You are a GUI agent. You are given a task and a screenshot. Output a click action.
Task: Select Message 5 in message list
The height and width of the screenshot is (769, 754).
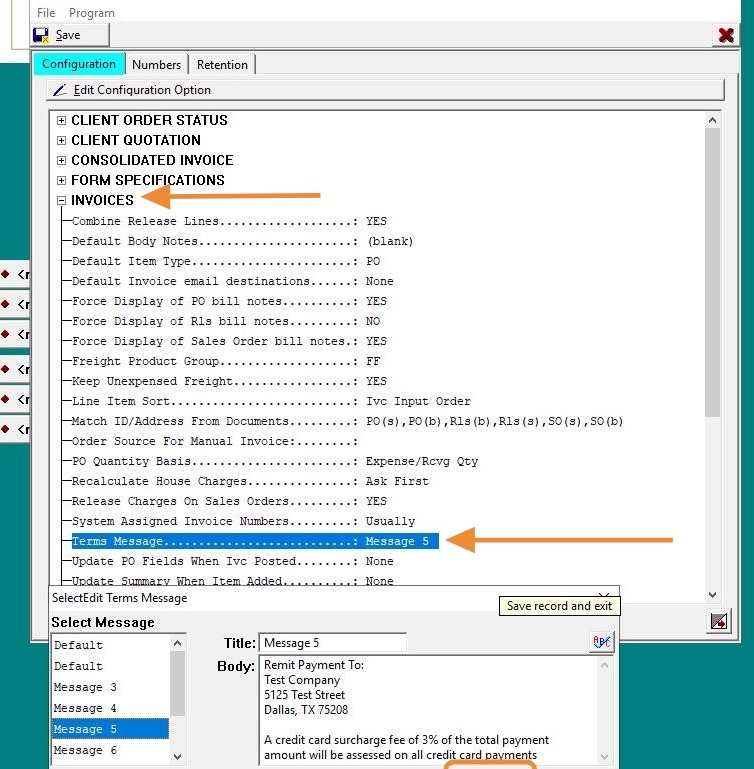point(110,729)
